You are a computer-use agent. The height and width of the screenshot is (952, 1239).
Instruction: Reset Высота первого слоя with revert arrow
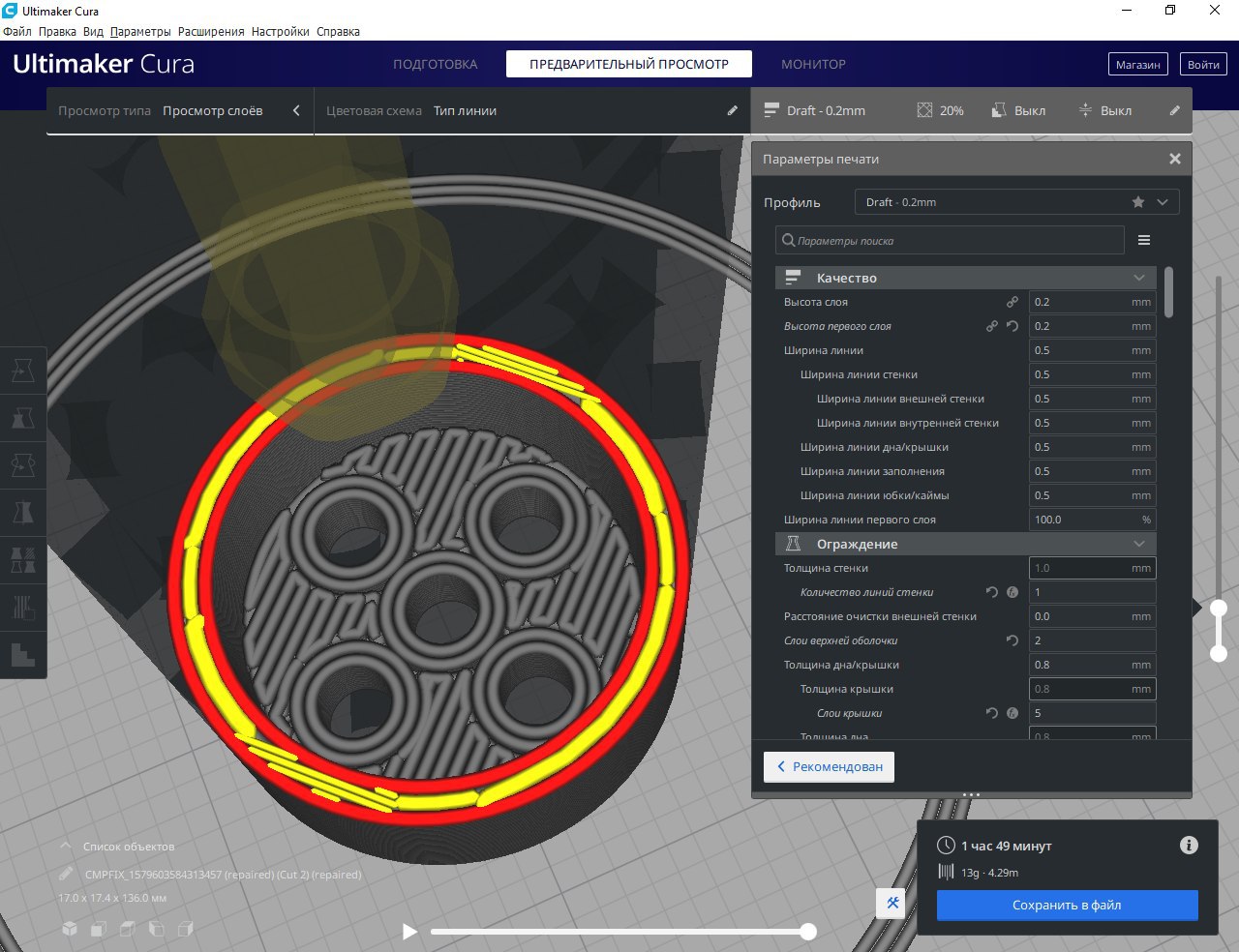(1012, 326)
